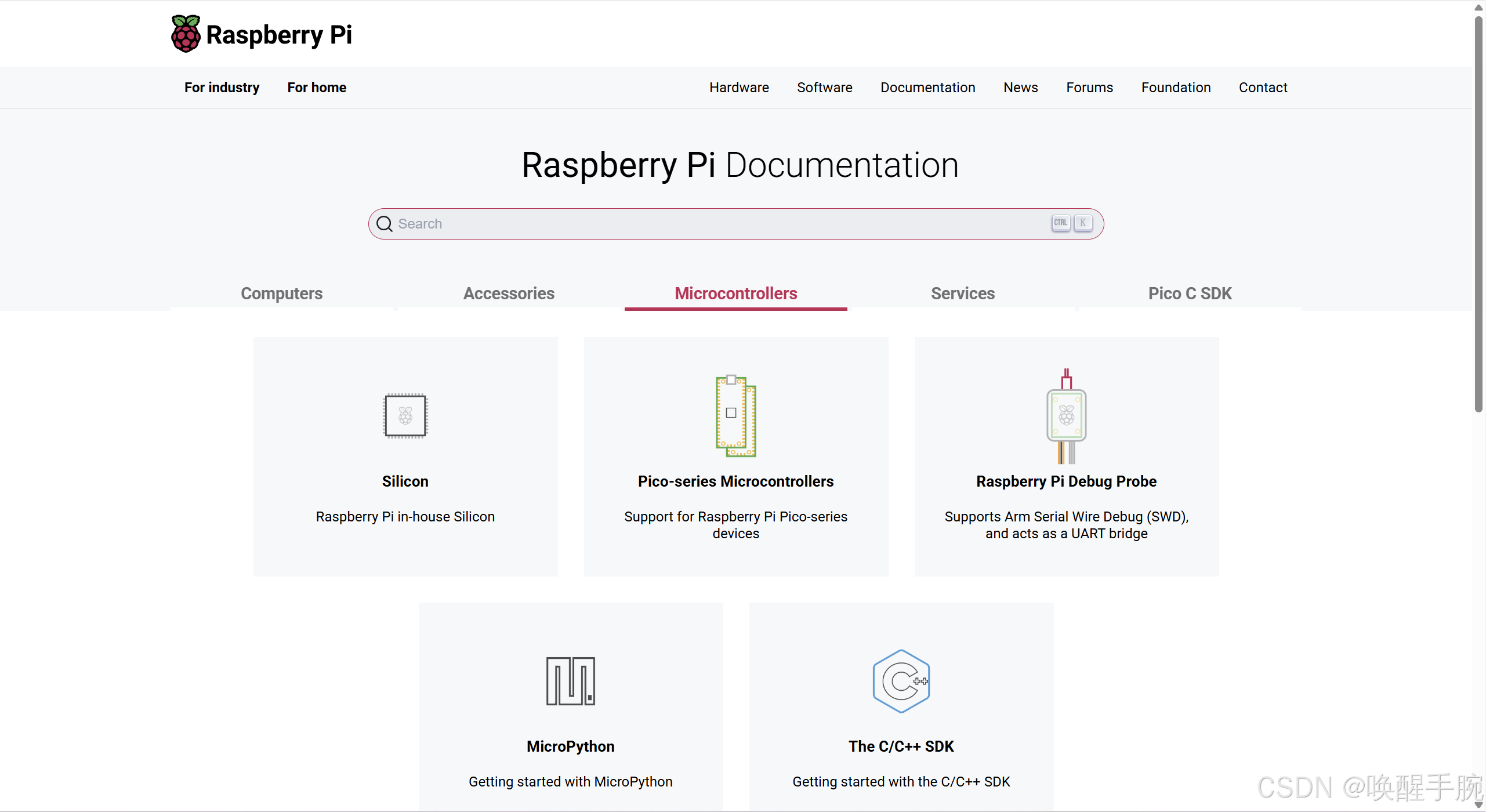Click the For home link
This screenshot has height=812, width=1486.
click(317, 88)
